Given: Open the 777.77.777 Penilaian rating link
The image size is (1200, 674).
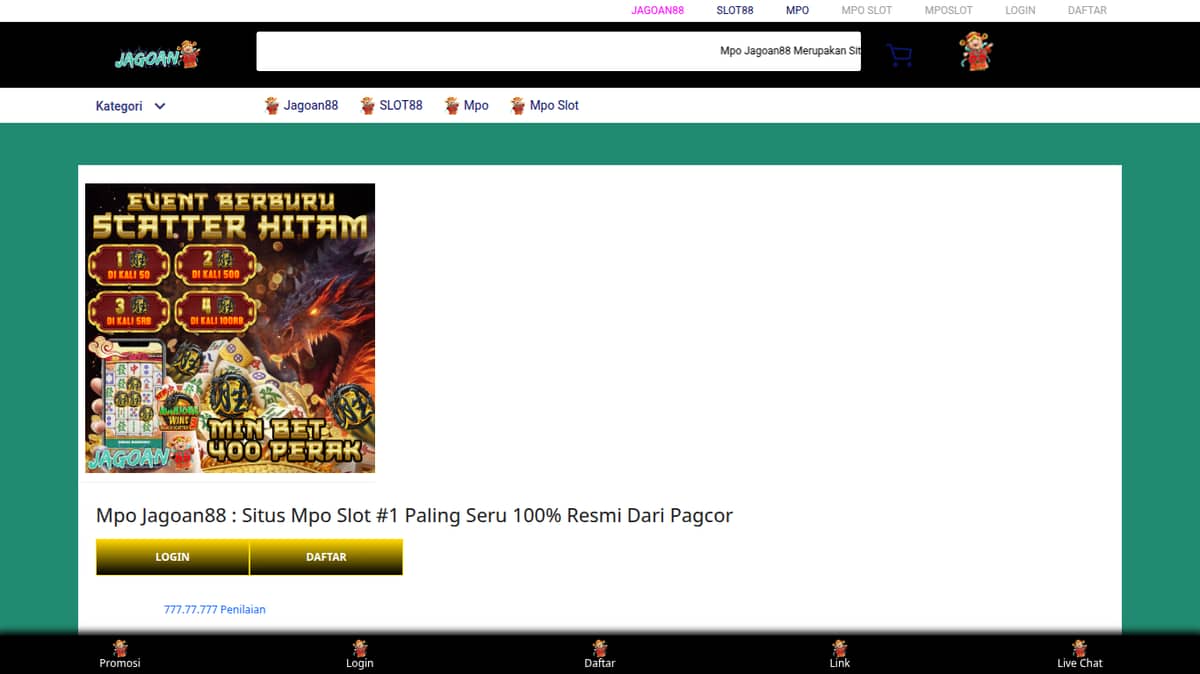Looking at the screenshot, I should (x=215, y=609).
